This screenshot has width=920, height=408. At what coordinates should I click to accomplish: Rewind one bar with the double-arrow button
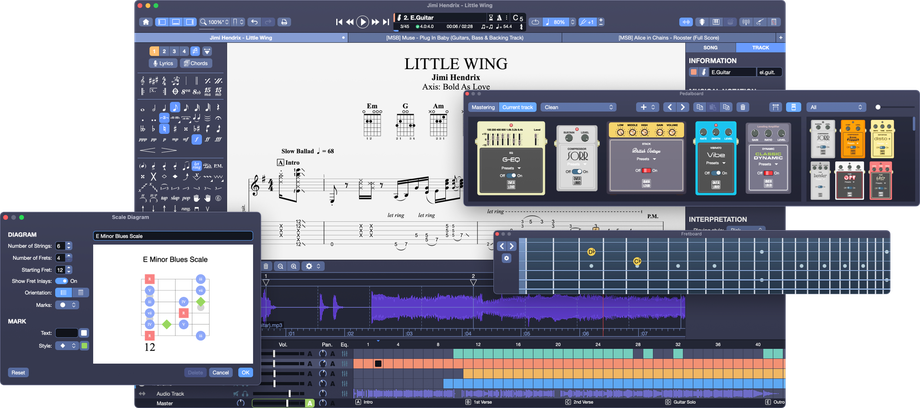pos(350,22)
